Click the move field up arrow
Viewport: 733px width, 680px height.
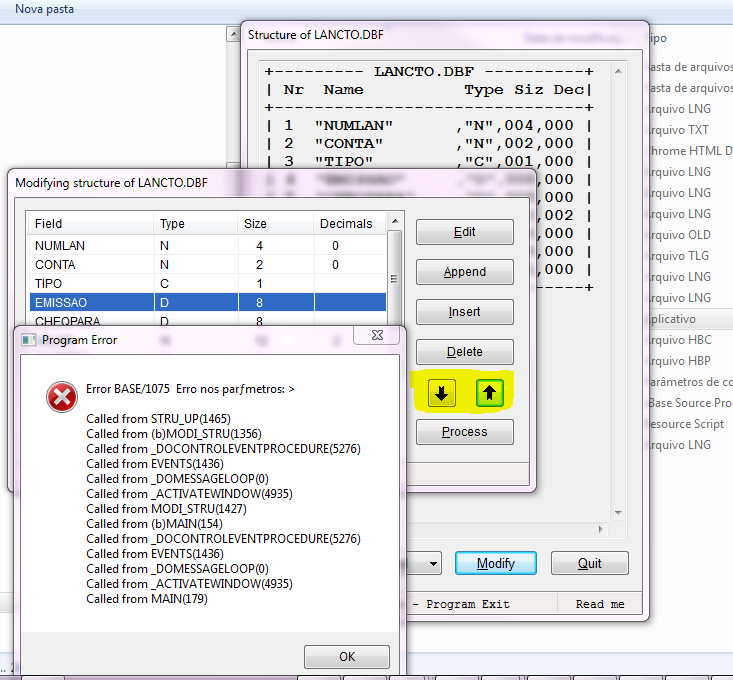[x=488, y=393]
